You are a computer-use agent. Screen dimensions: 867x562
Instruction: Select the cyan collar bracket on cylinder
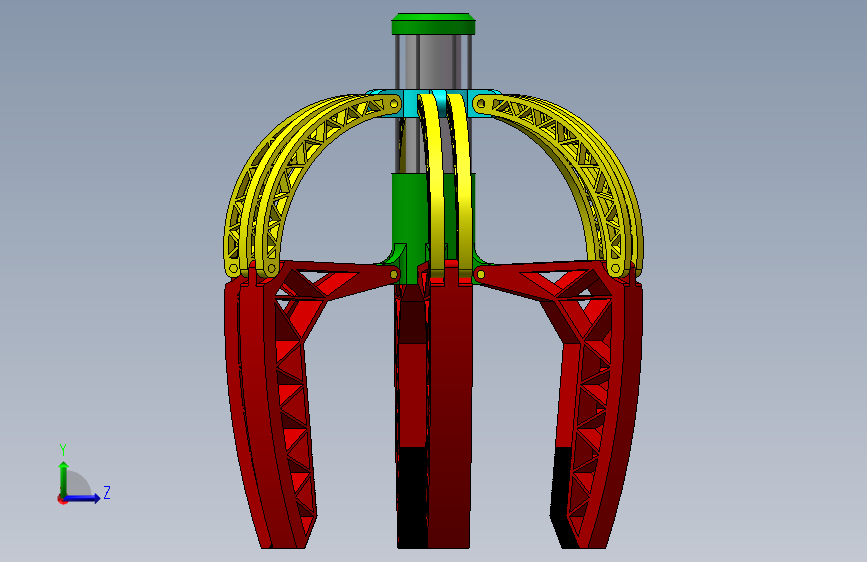coord(434,103)
